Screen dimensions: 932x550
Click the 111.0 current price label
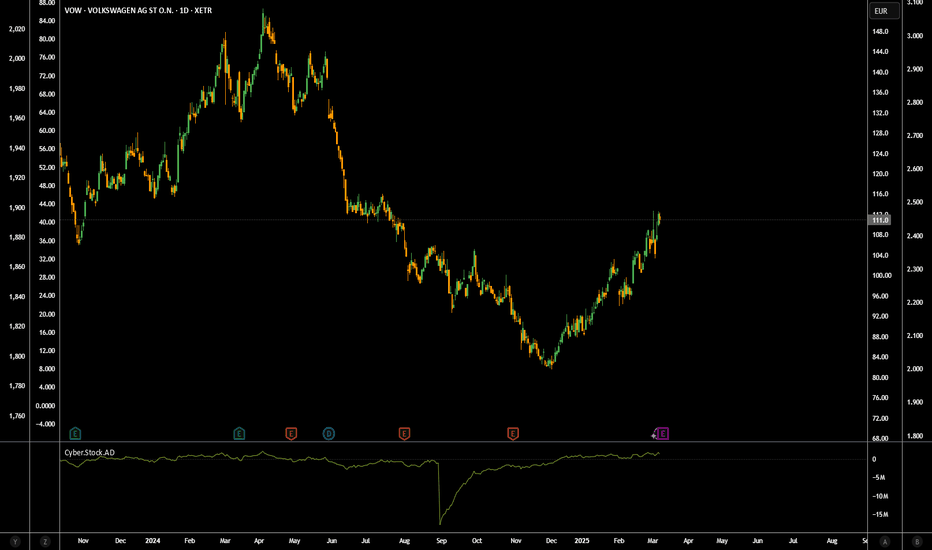tap(880, 220)
